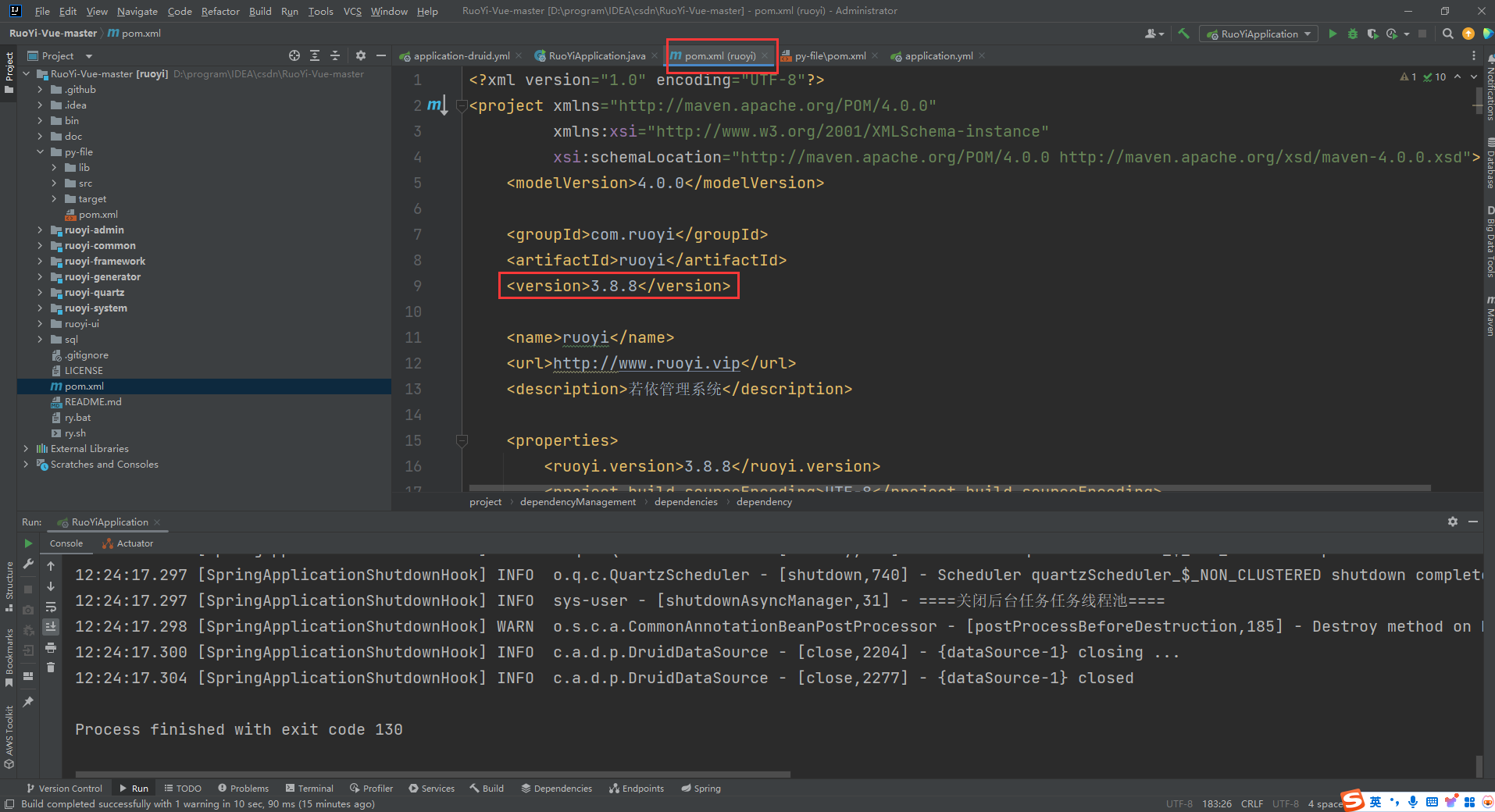The height and width of the screenshot is (812, 1495).
Task: Switch to RuoYiApplication.java tab
Action: click(x=597, y=55)
